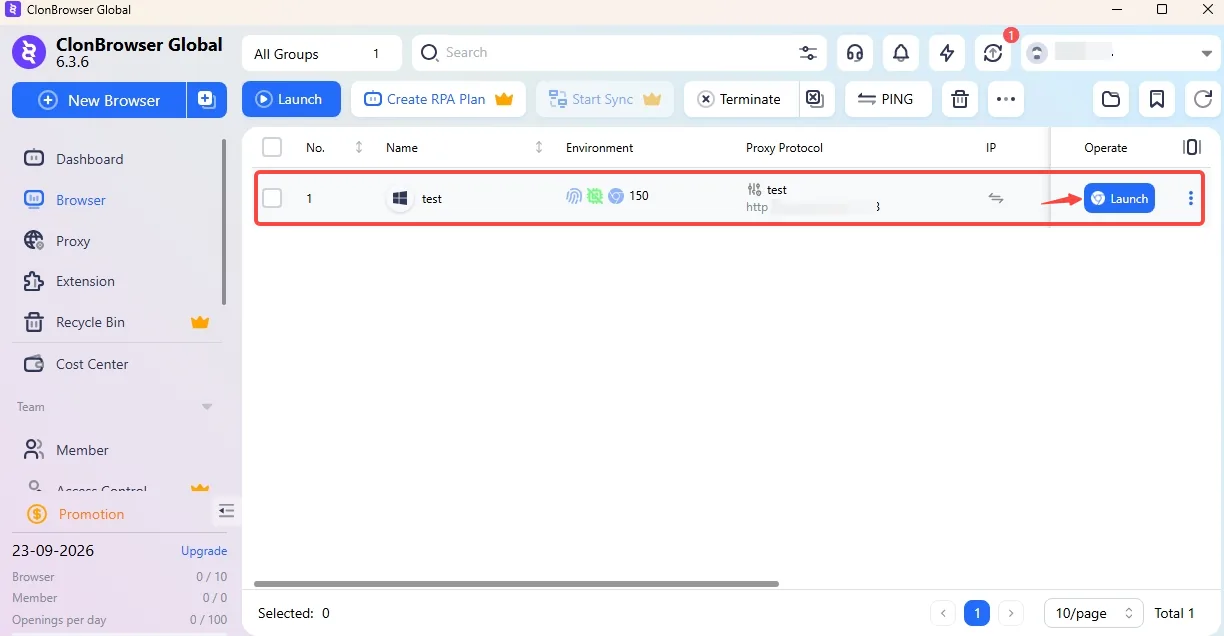This screenshot has width=1224, height=636.
Task: Click the Openings per day quota
Action: pos(119,620)
